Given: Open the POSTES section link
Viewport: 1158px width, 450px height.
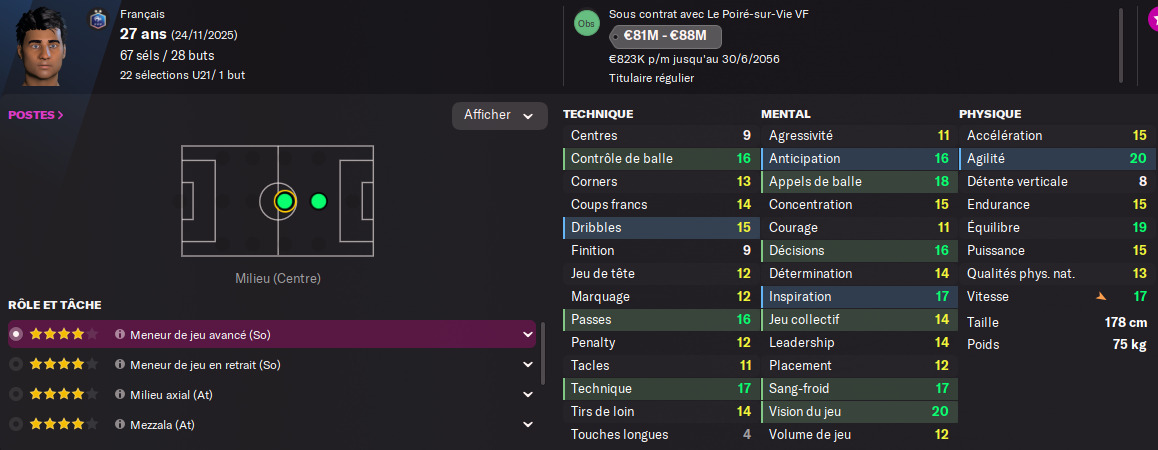Looking at the screenshot, I should click(36, 115).
